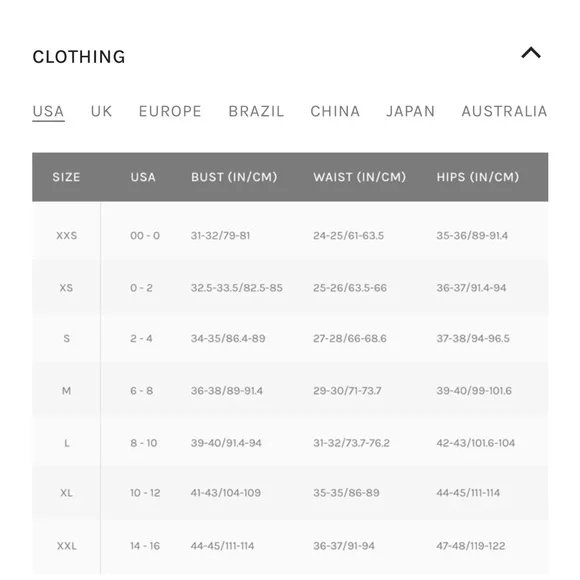Viewport: 580px width, 580px height.
Task: Click the BUST (IN/CM) column header
Action: pyautogui.click(x=234, y=177)
